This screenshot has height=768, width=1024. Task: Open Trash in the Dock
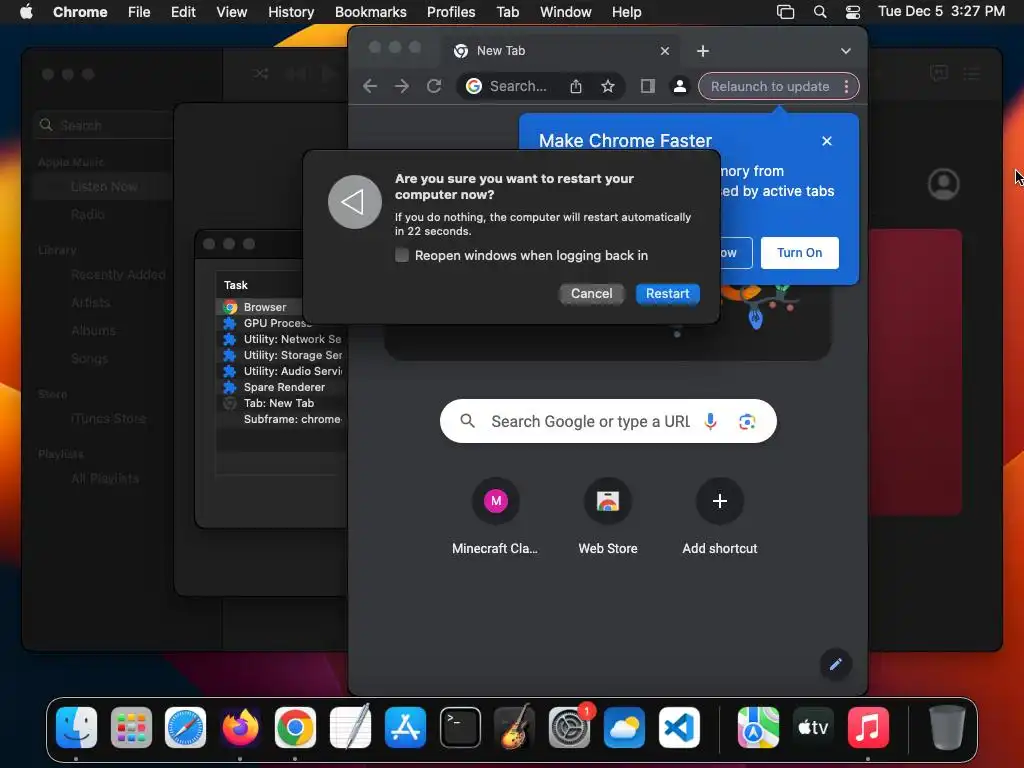pyautogui.click(x=947, y=728)
